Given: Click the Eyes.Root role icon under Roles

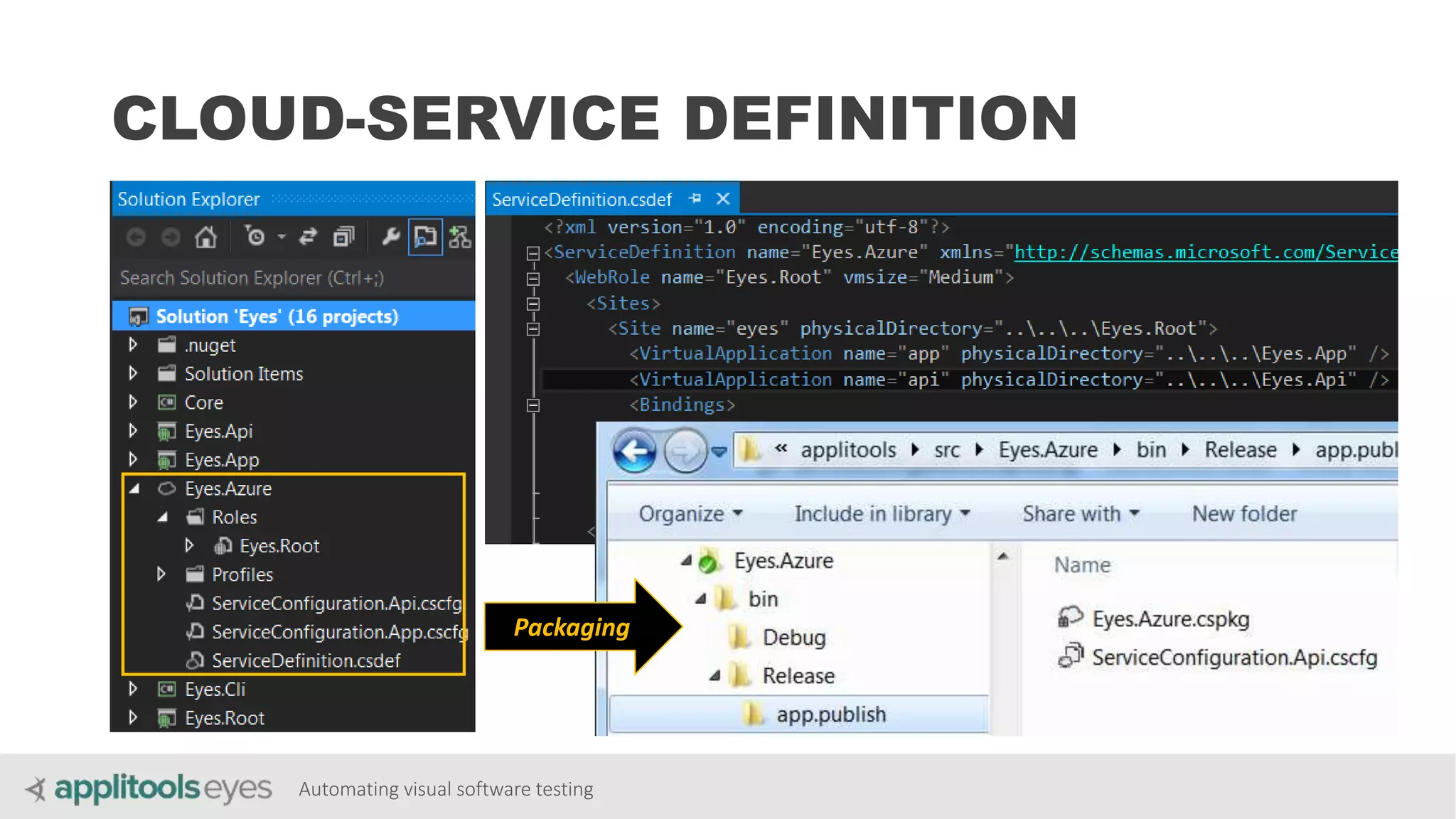Looking at the screenshot, I should point(223,545).
